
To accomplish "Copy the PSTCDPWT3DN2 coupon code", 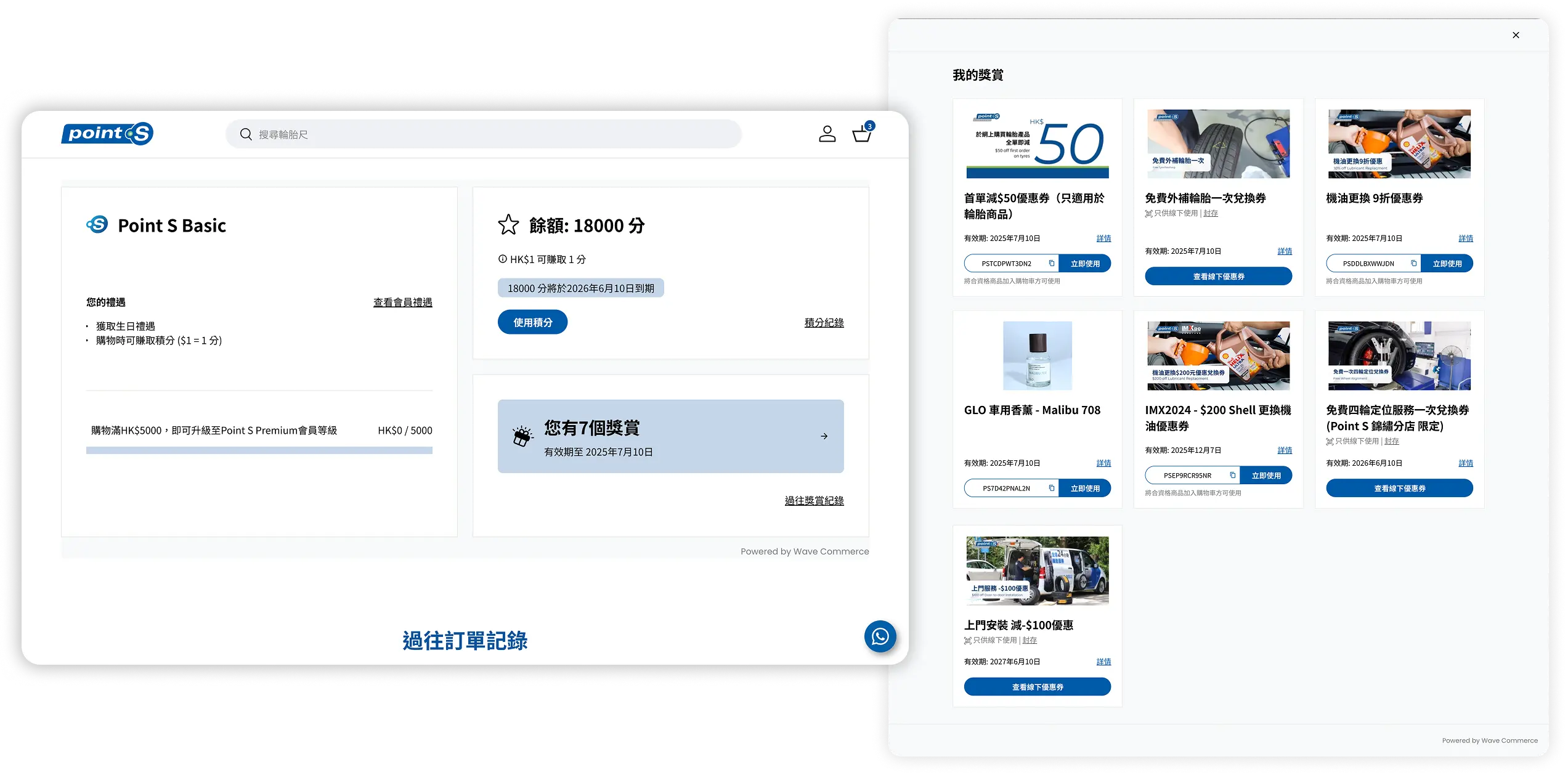I will click(1052, 264).
